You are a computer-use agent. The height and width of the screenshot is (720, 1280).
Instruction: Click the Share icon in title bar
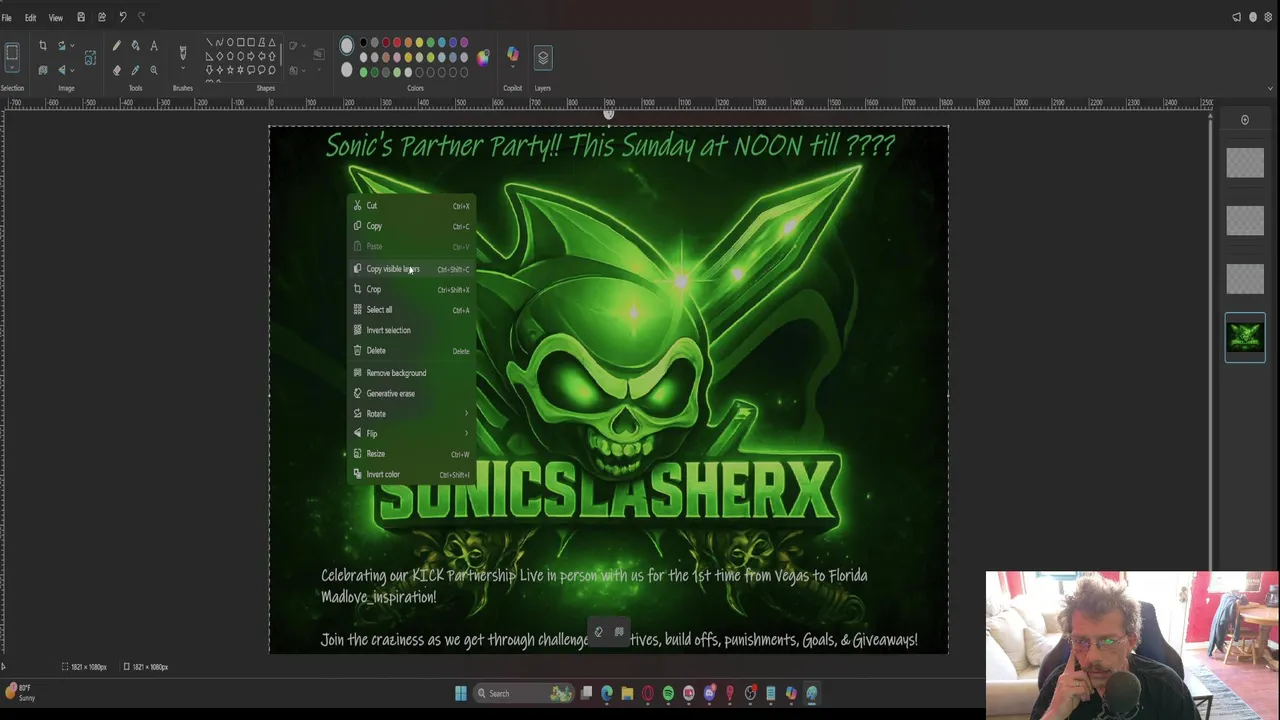[102, 17]
